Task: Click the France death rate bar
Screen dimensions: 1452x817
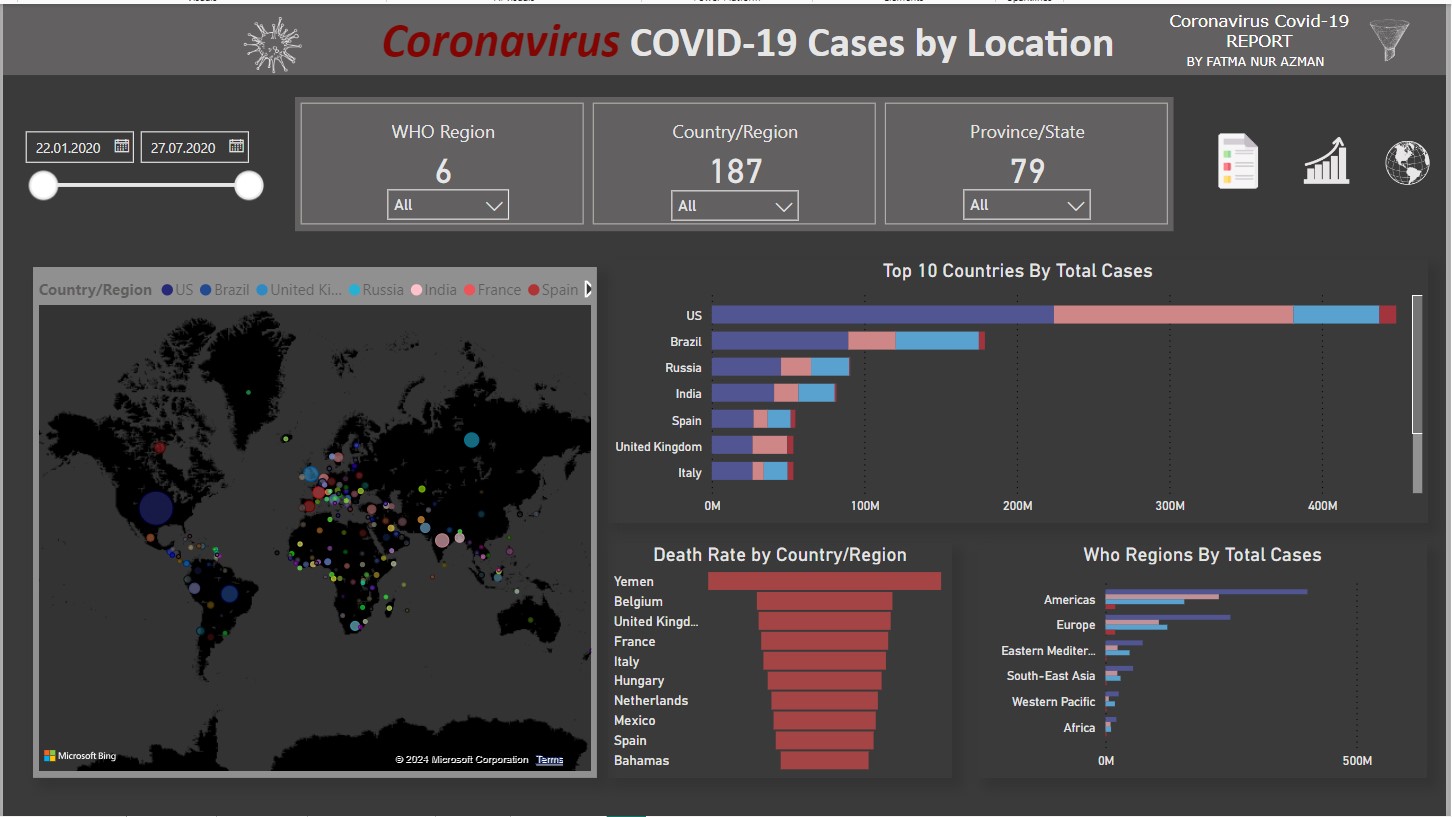Action: 824,641
